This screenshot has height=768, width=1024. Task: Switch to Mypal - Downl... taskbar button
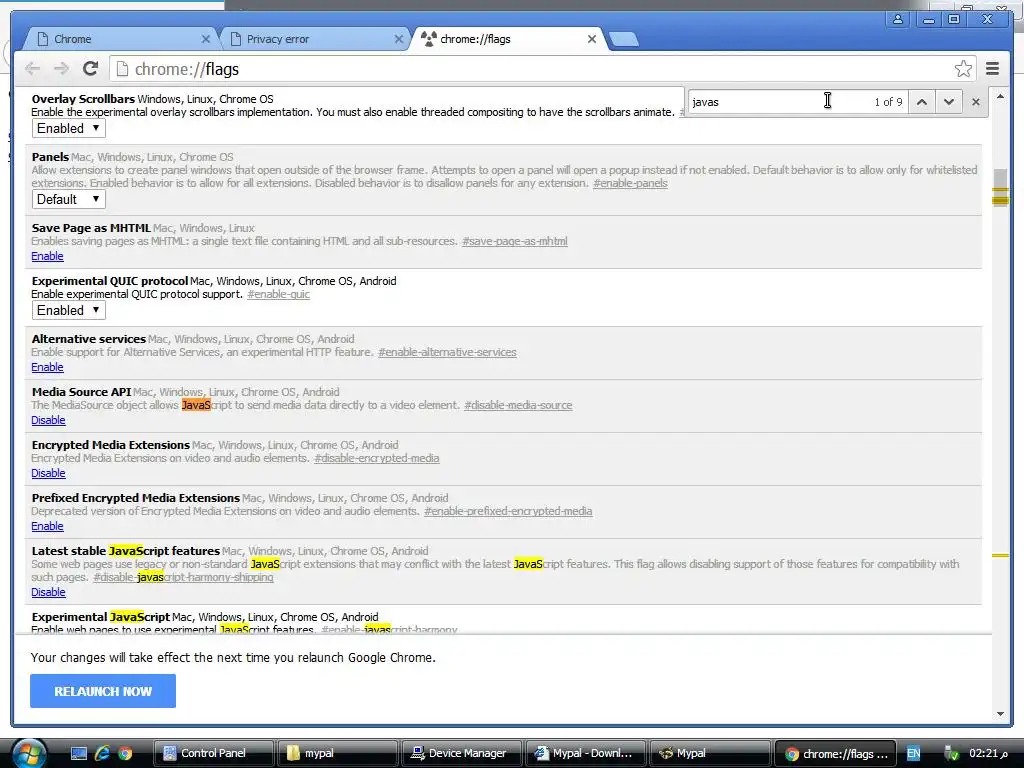585,753
